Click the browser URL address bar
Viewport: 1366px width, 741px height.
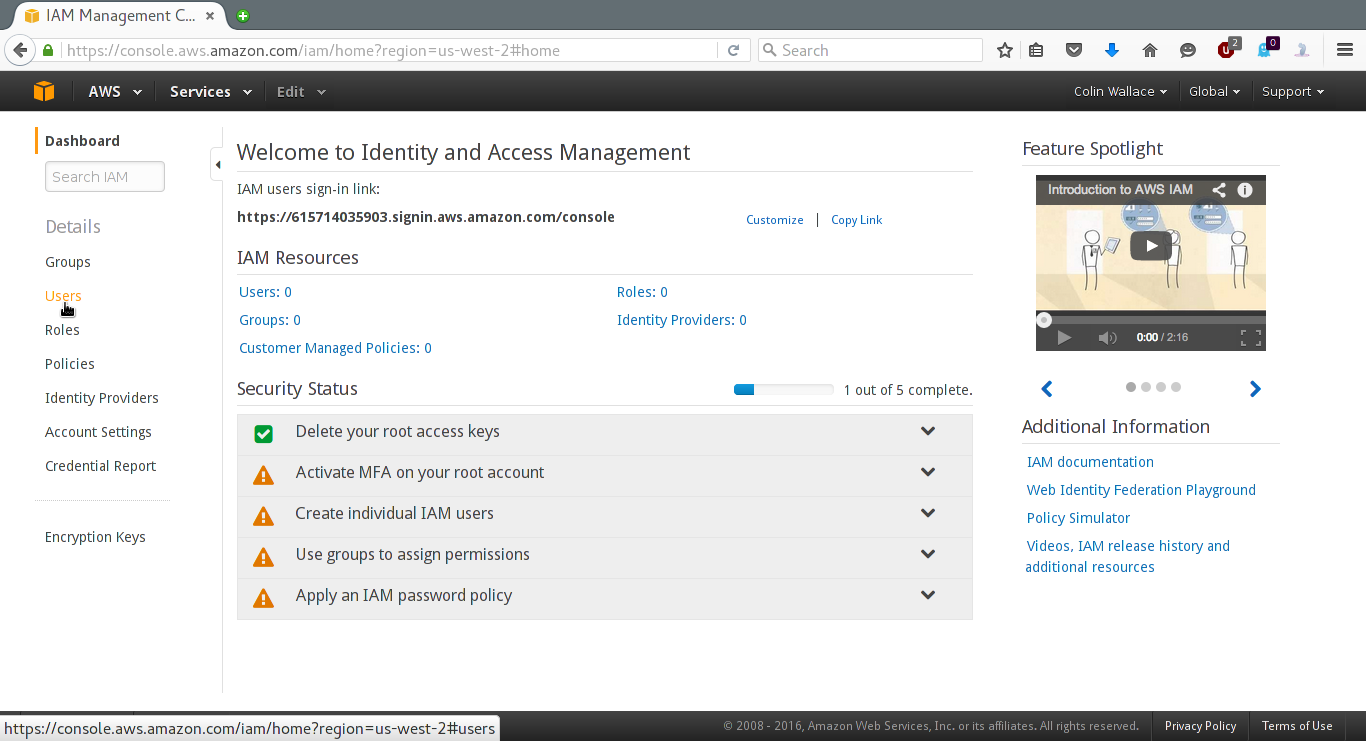click(x=390, y=50)
